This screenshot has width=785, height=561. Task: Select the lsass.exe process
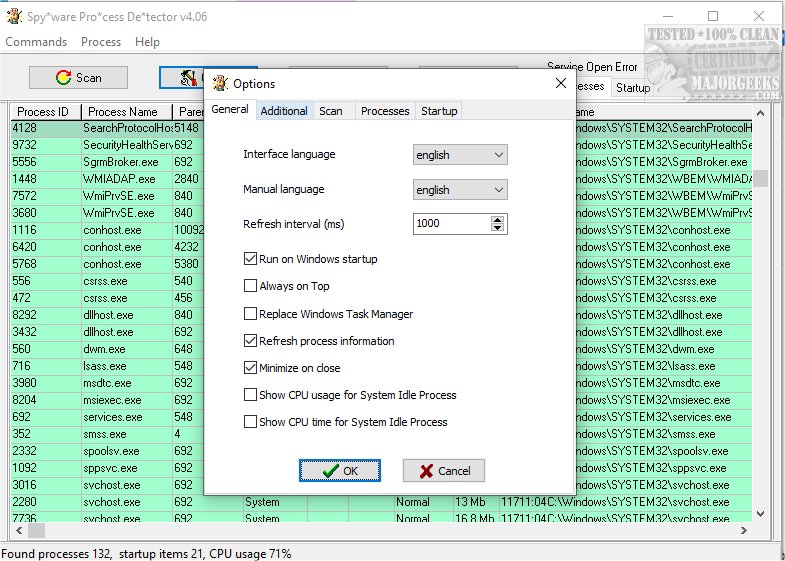pos(105,366)
